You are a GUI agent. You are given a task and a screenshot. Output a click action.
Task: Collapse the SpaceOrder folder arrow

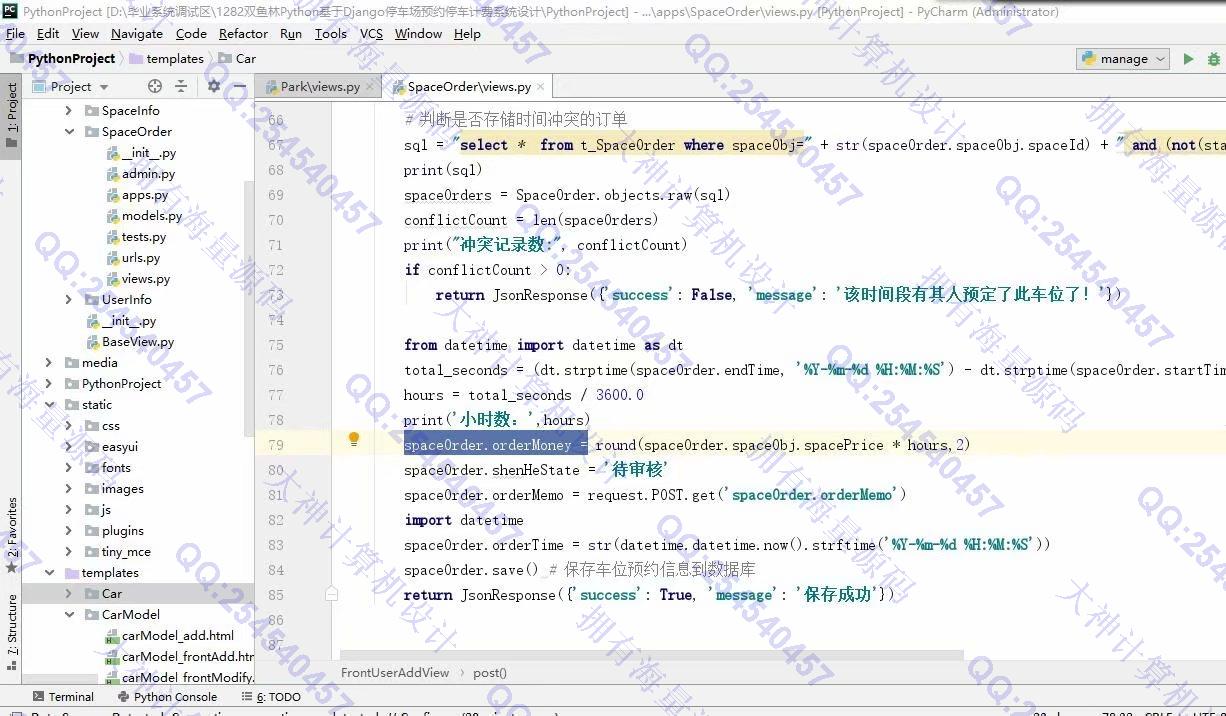tap(69, 132)
